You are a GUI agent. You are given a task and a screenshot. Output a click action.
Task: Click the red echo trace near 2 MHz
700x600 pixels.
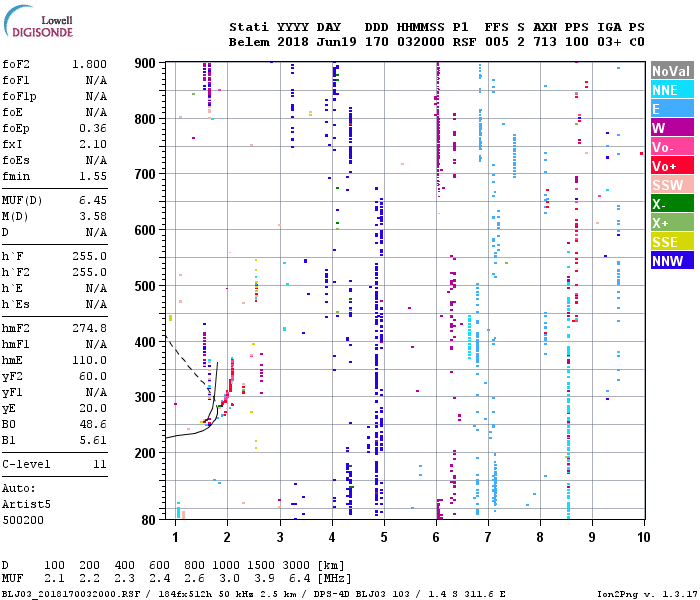(x=232, y=375)
